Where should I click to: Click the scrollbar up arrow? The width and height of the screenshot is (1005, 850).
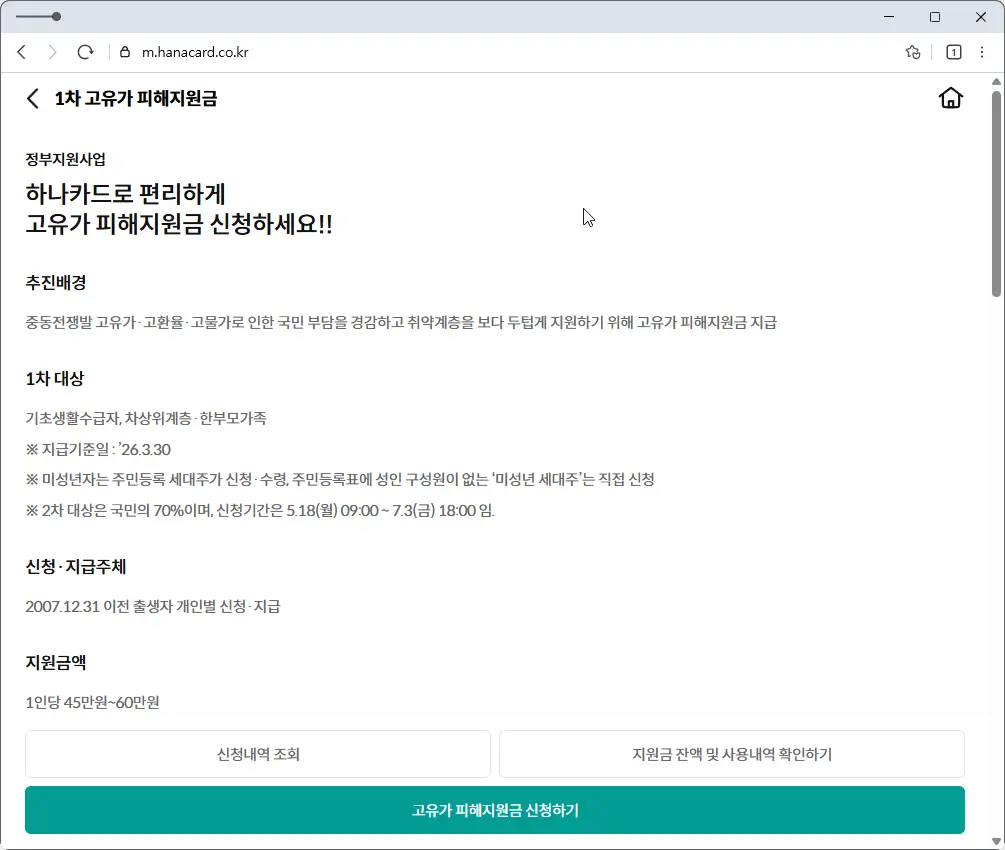[996, 81]
